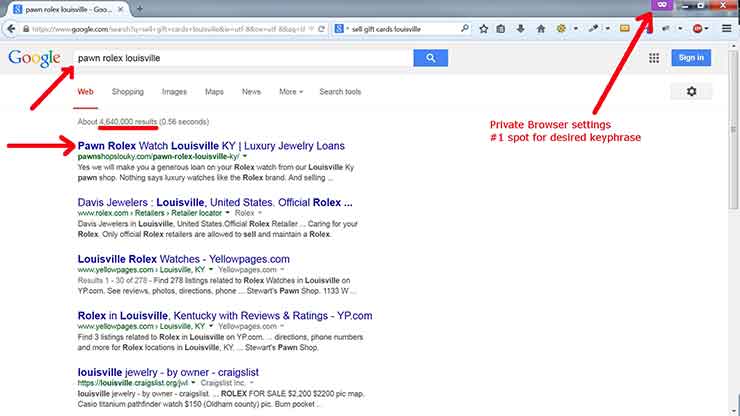Click the eyedropper extension icon
The width and height of the screenshot is (740, 416).
pyautogui.click(x=593, y=29)
